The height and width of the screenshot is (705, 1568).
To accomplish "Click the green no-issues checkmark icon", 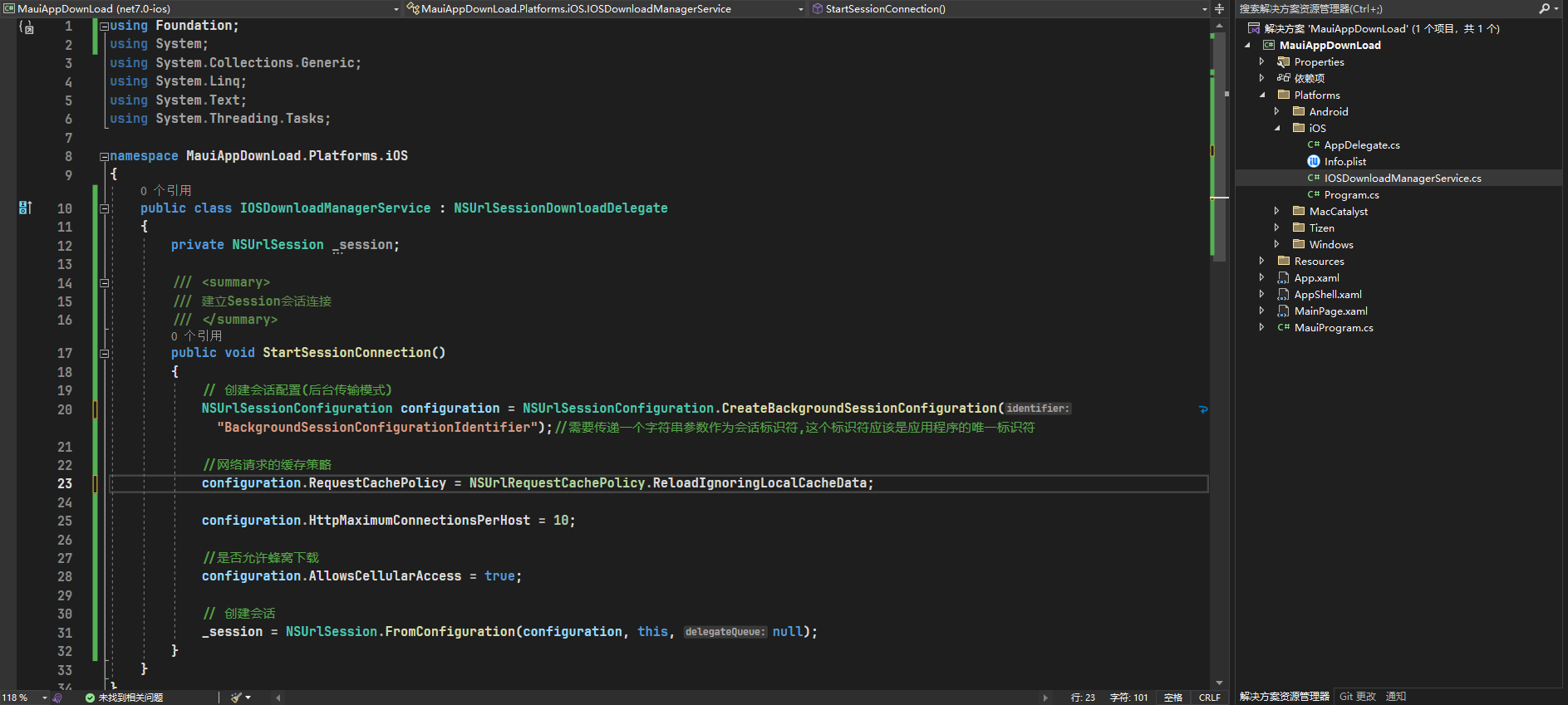I will coord(90,698).
